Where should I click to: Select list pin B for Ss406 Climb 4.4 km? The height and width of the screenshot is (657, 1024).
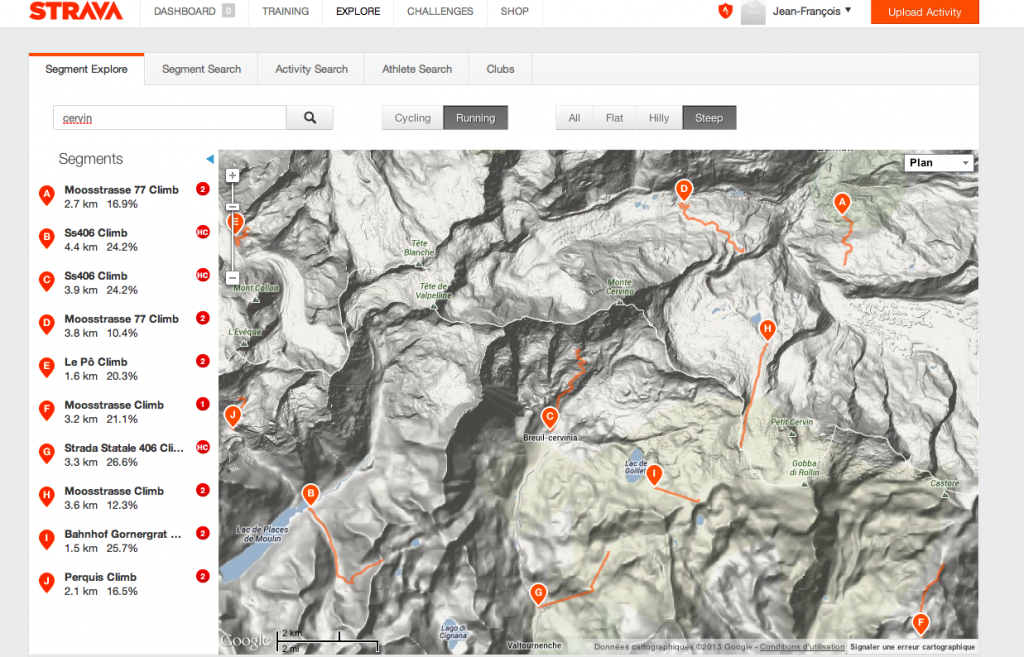(46, 238)
